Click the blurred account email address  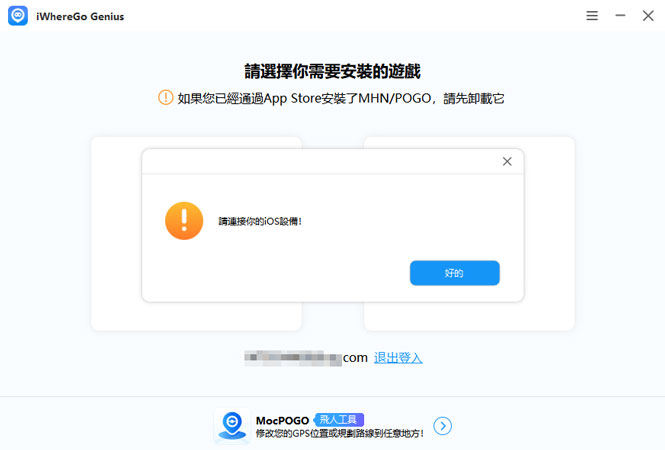click(293, 358)
